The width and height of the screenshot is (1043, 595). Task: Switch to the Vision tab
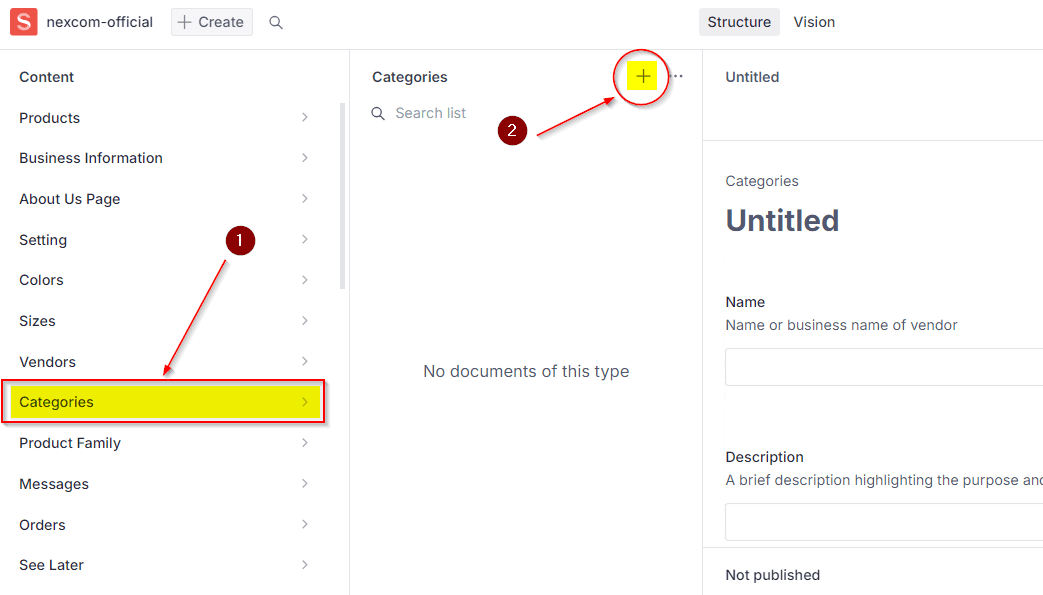[814, 22]
